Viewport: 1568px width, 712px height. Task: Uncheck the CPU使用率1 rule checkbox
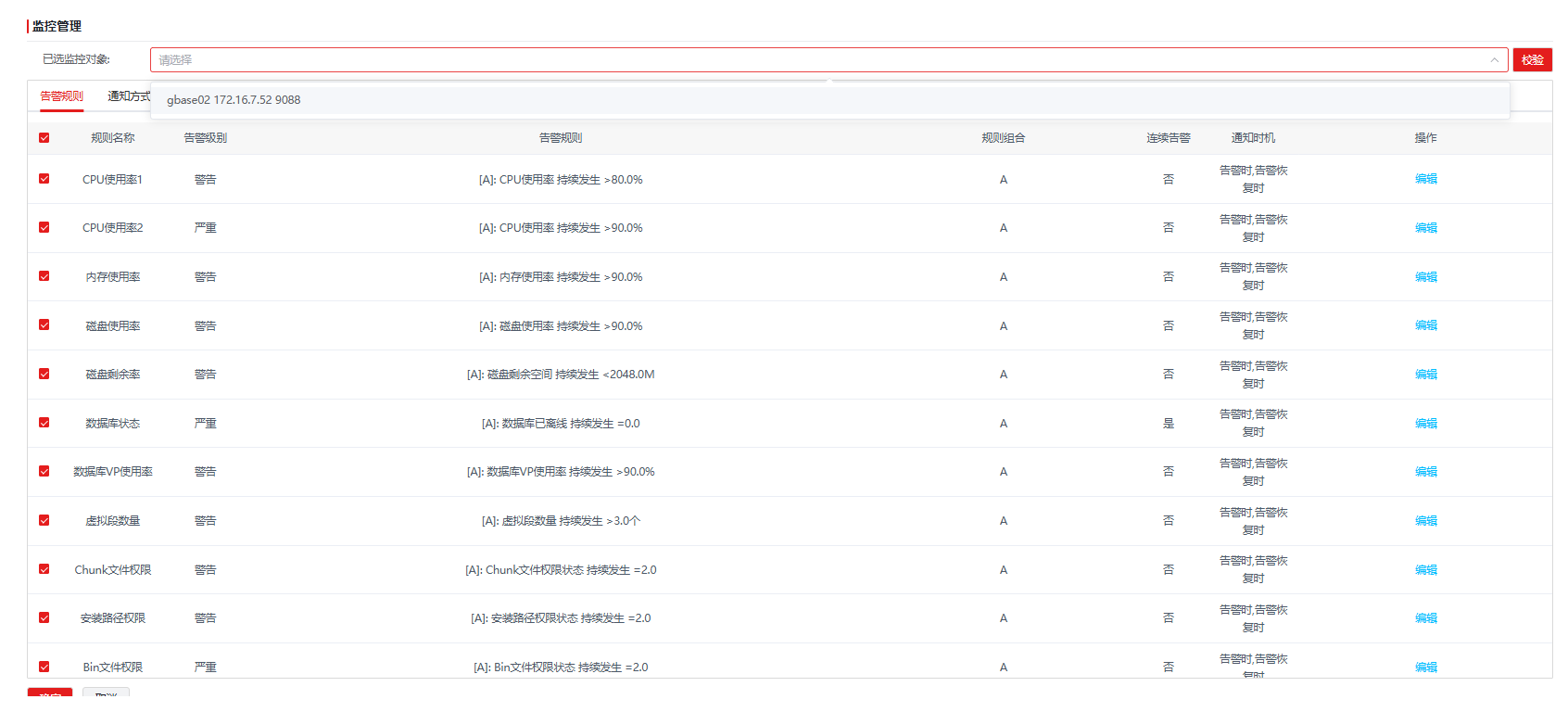[x=44, y=179]
